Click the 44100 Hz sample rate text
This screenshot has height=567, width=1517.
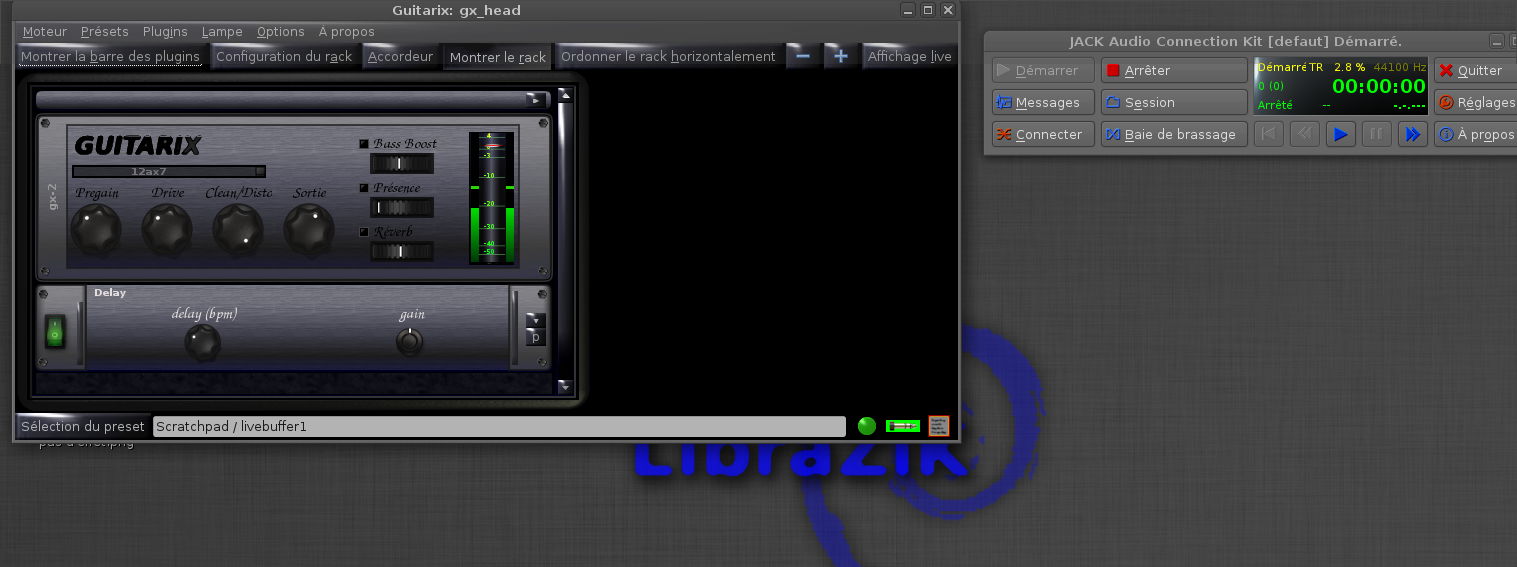pyautogui.click(x=1400, y=67)
